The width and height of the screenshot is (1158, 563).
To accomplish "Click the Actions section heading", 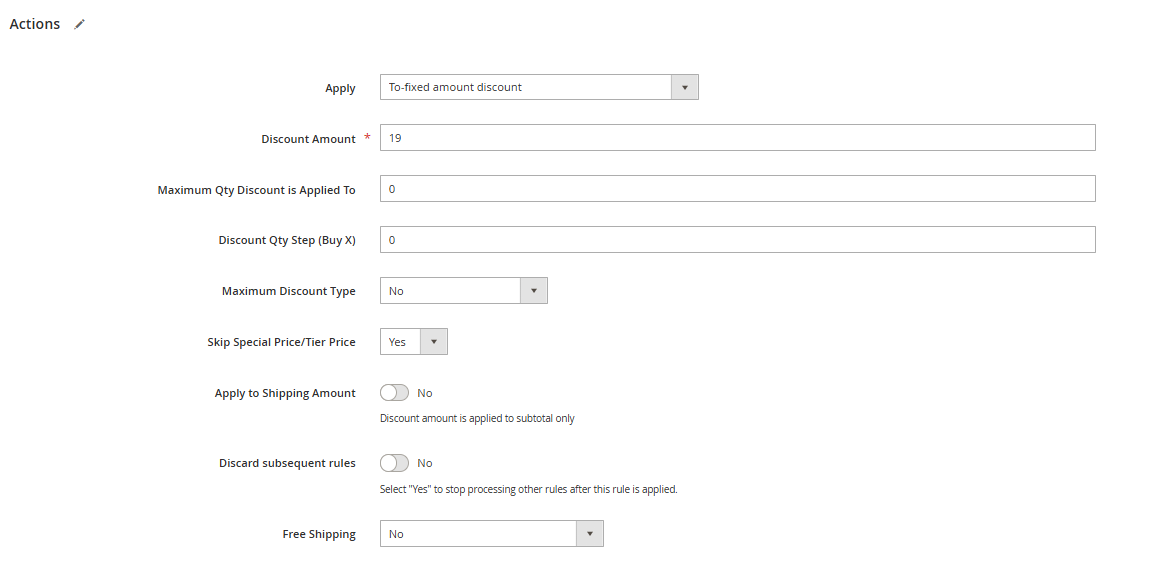I will 35,24.
